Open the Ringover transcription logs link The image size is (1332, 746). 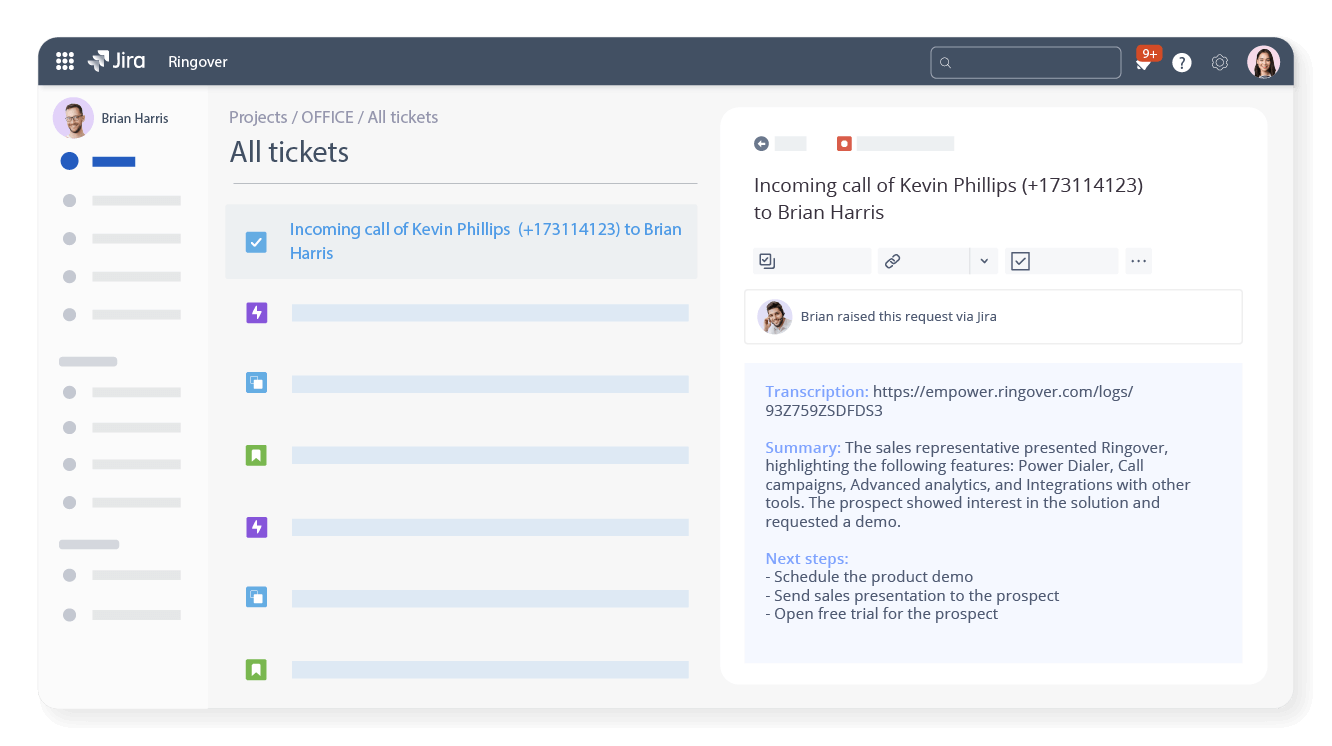pyautogui.click(x=1000, y=391)
